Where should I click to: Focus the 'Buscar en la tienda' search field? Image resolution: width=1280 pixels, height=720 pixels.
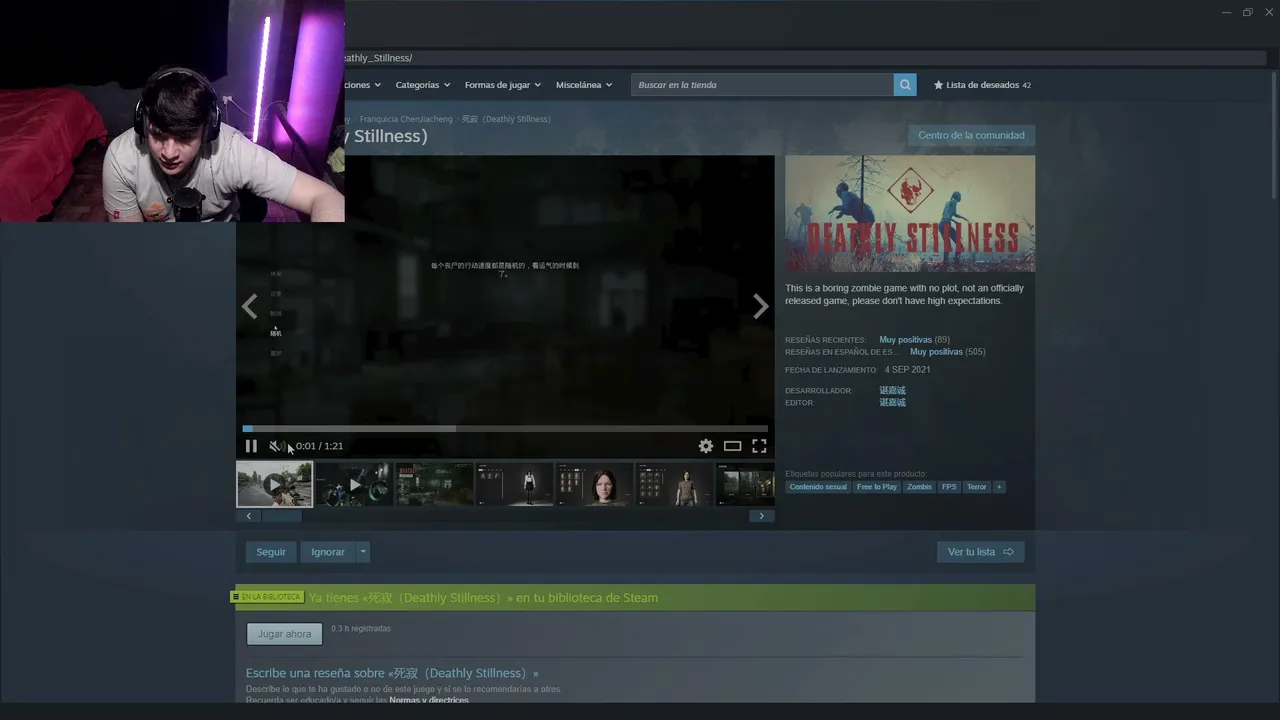[763, 85]
